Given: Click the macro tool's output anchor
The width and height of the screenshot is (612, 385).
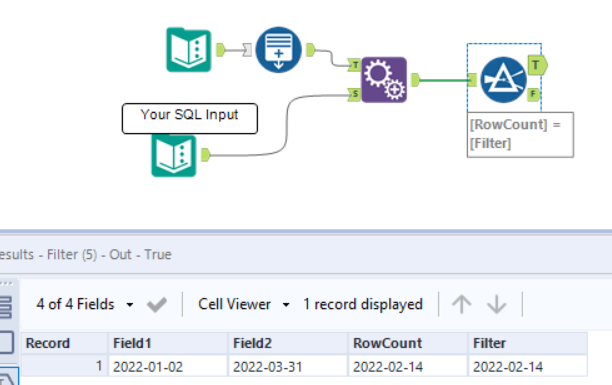Looking at the screenshot, I should coord(416,80).
